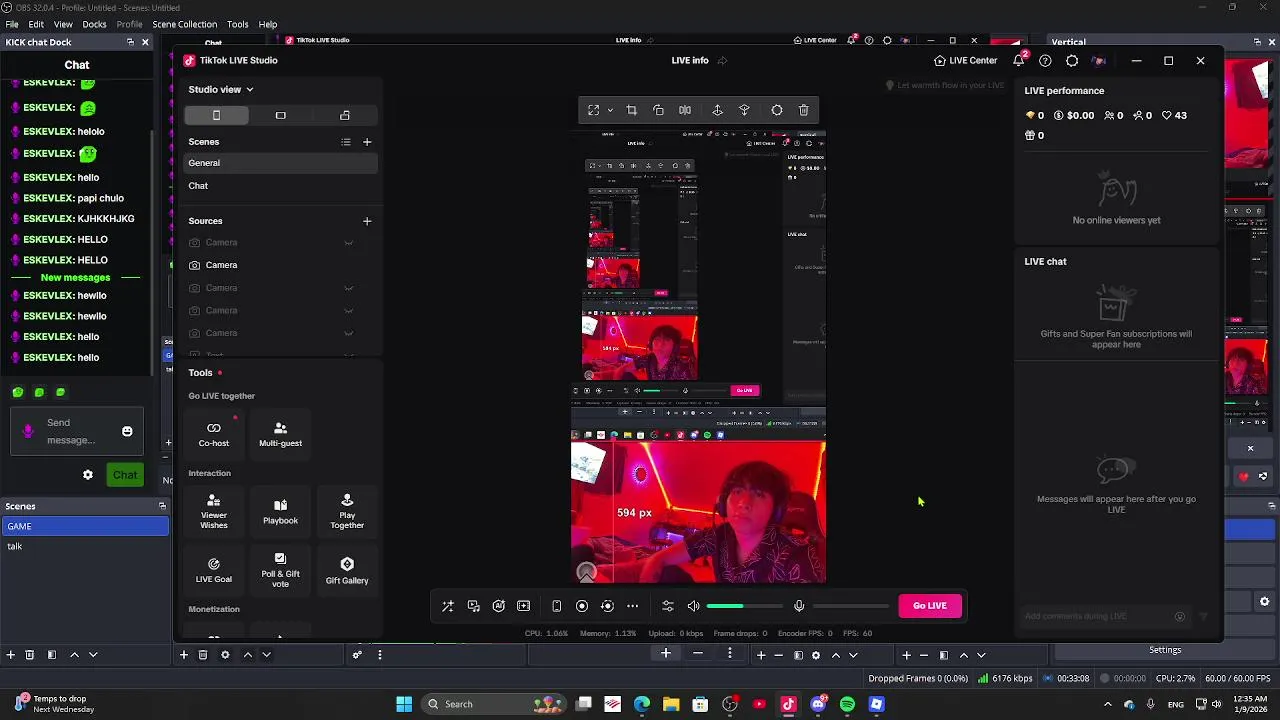The width and height of the screenshot is (1280, 720).
Task: Click the rotate source icon
Action: click(658, 110)
